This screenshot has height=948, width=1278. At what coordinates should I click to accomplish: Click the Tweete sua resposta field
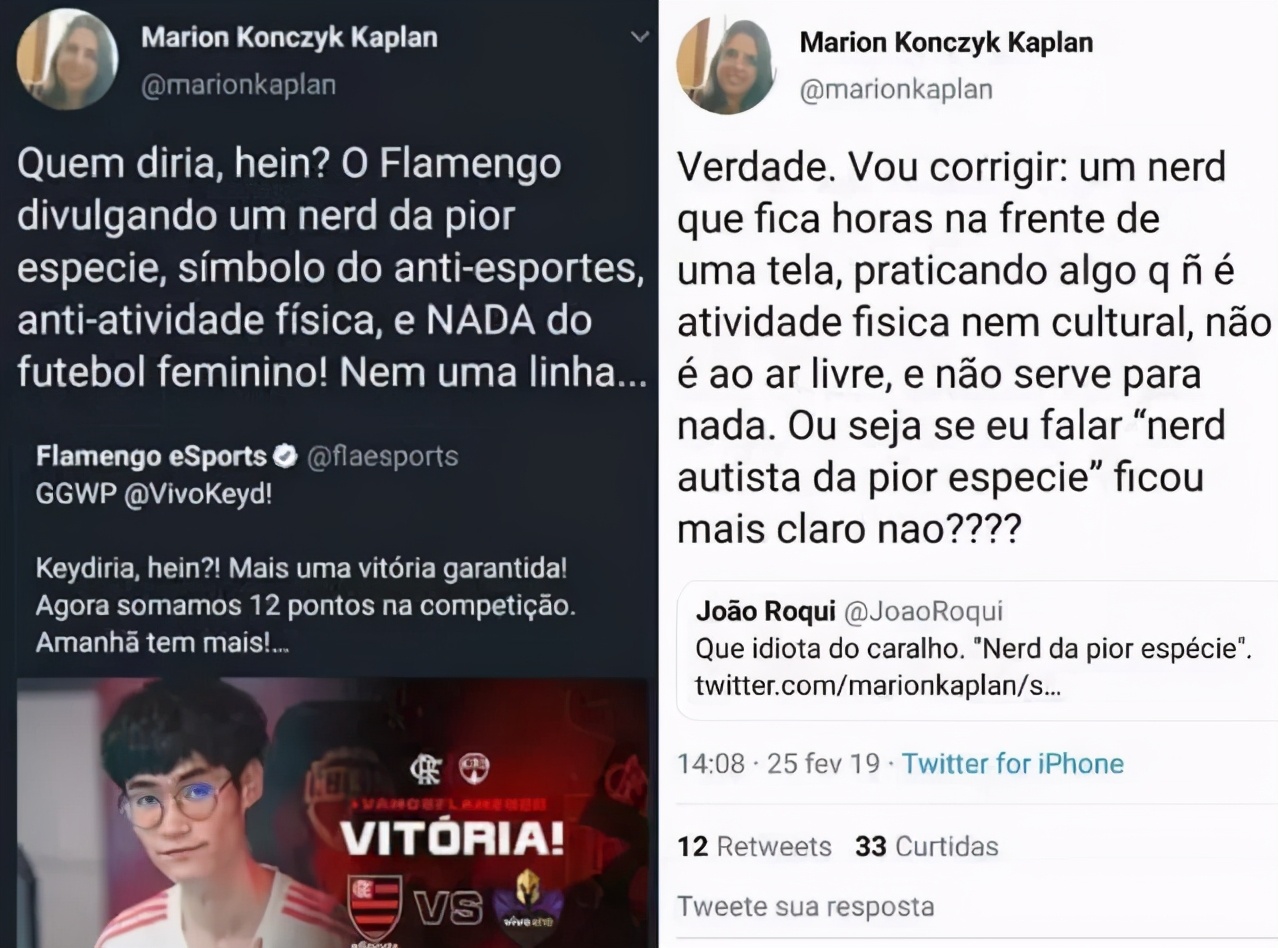(977, 907)
